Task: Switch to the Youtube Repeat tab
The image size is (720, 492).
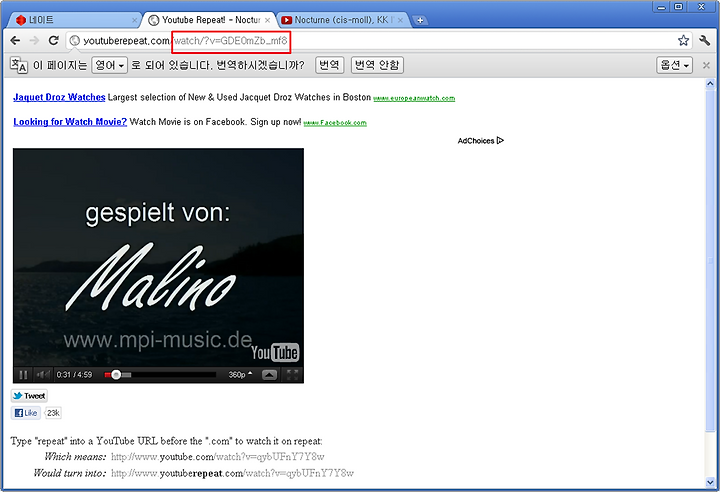Action: [x=209, y=20]
